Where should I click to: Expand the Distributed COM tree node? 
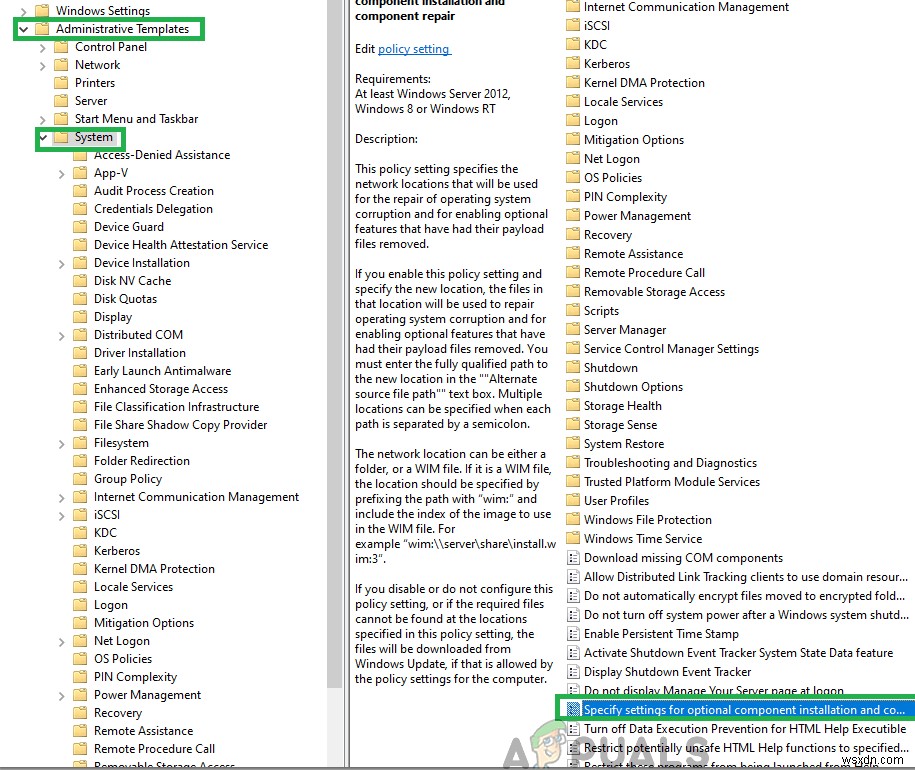click(61, 336)
